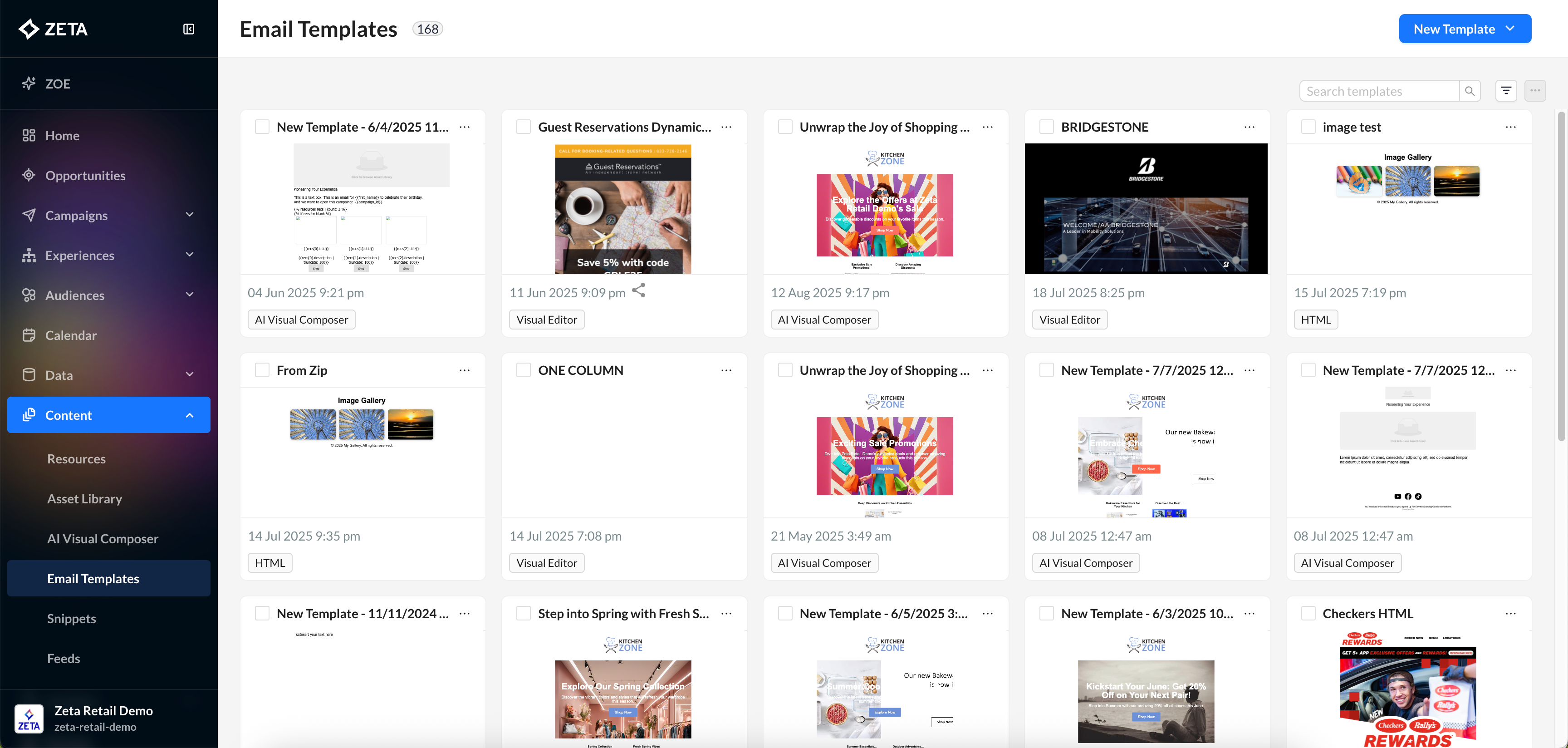
Task: Open the filter options icon
Action: (x=1506, y=91)
